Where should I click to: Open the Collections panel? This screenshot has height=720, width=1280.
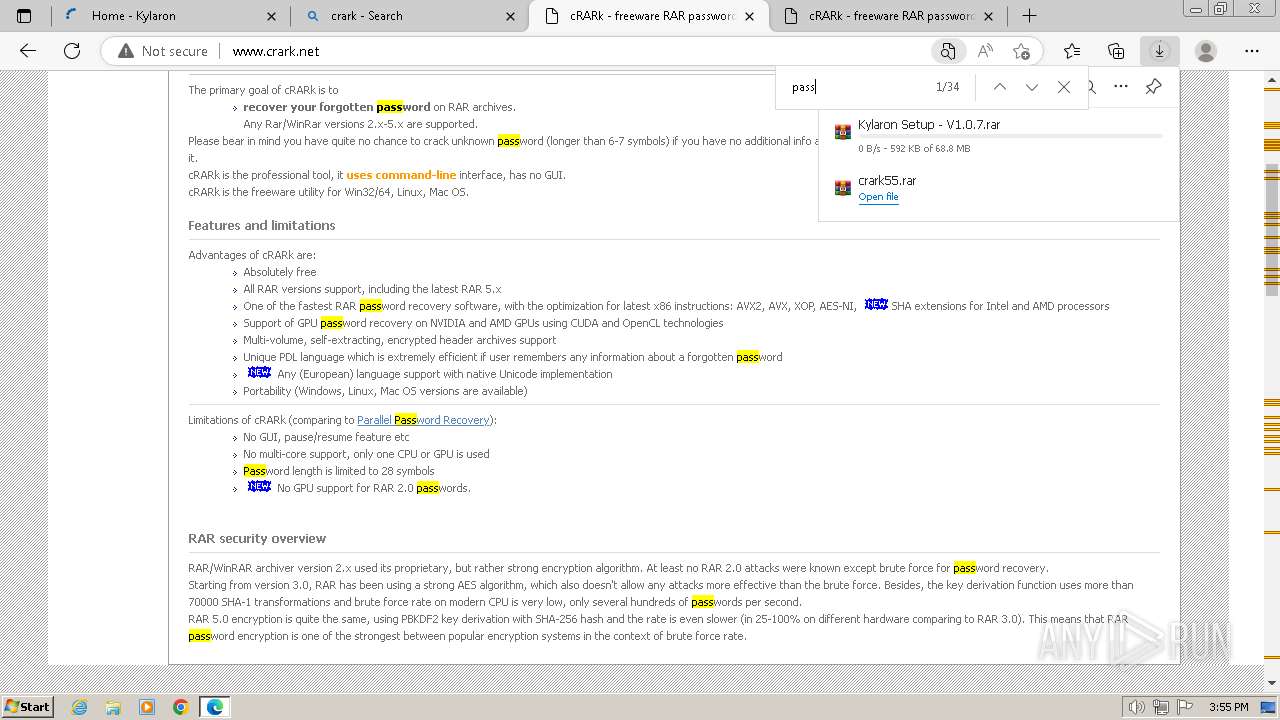click(x=1116, y=51)
